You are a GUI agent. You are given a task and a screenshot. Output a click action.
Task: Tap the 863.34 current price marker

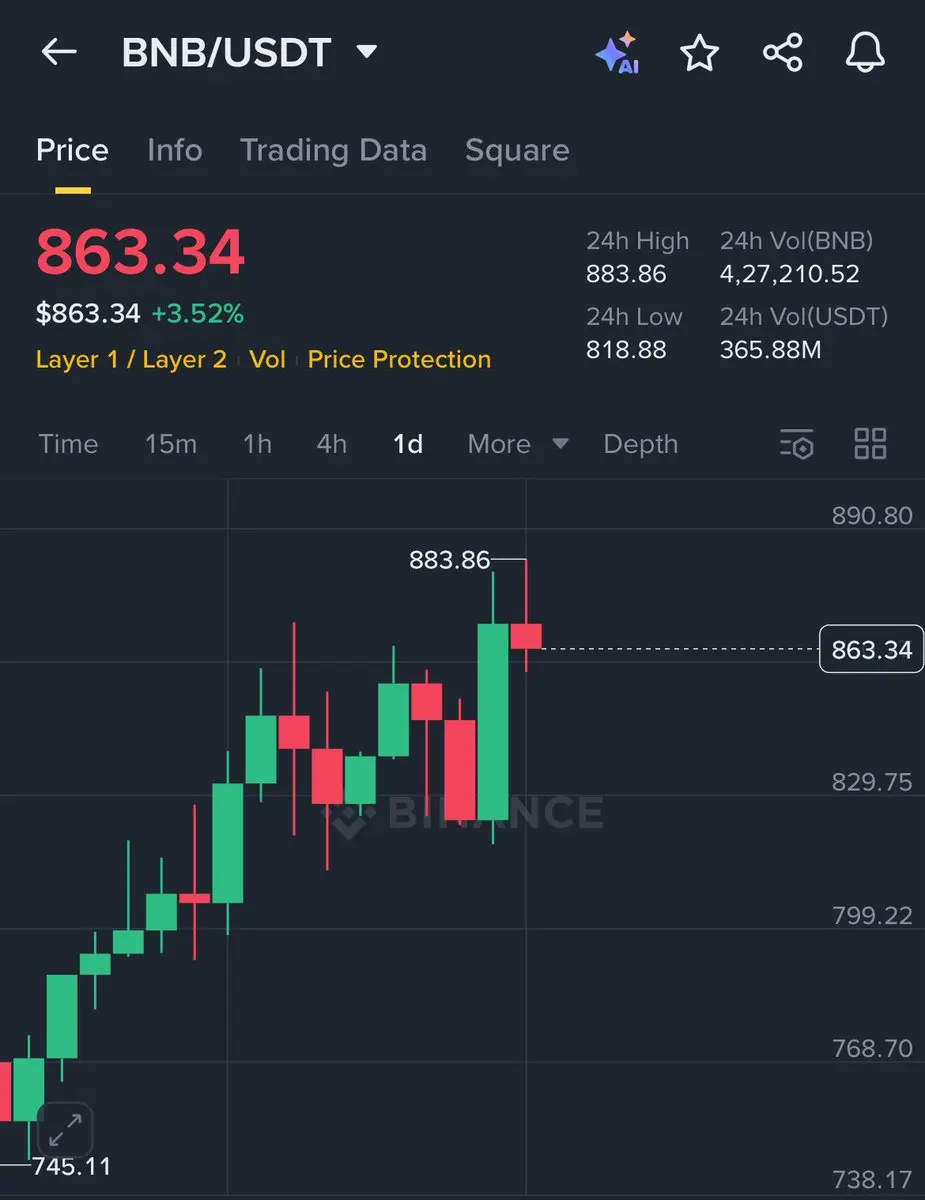(871, 649)
